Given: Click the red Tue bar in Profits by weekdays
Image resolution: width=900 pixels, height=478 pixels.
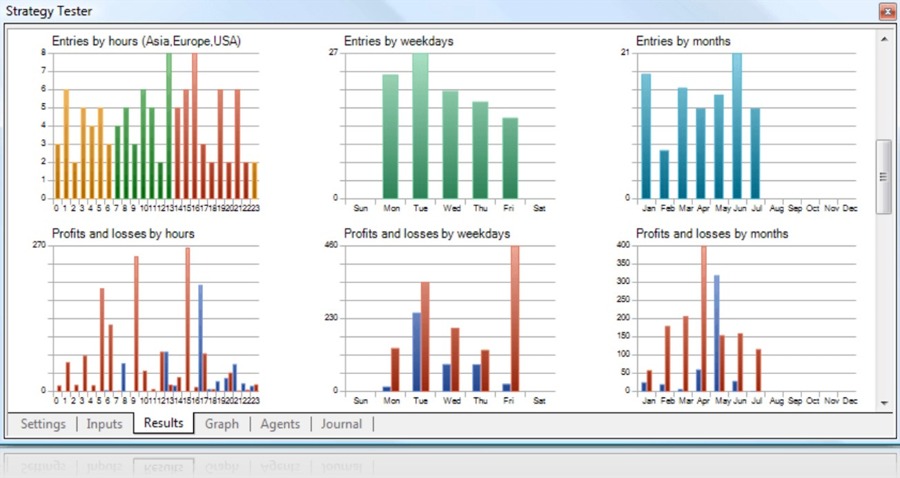Looking at the screenshot, I should [425, 337].
